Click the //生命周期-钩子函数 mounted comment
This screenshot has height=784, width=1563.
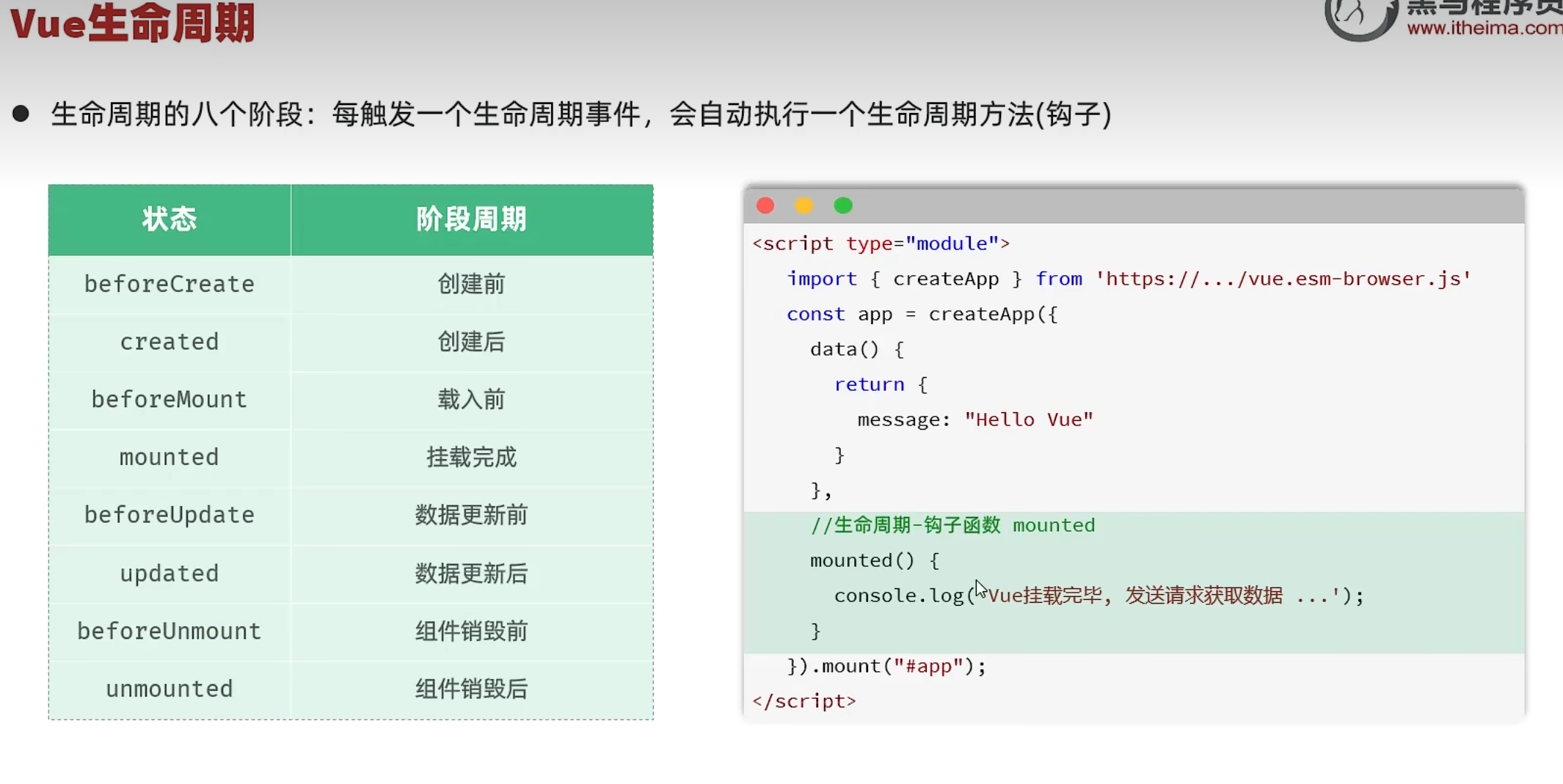pos(952,525)
